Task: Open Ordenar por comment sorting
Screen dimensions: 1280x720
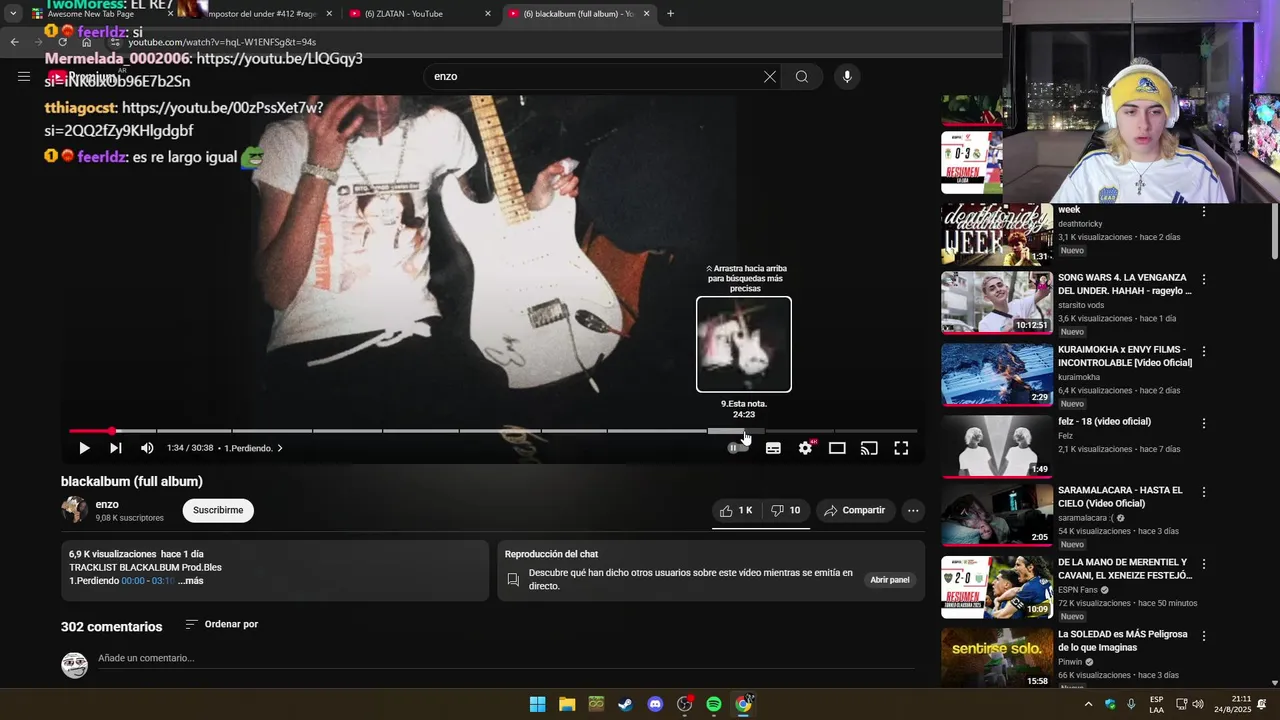Action: [x=222, y=624]
